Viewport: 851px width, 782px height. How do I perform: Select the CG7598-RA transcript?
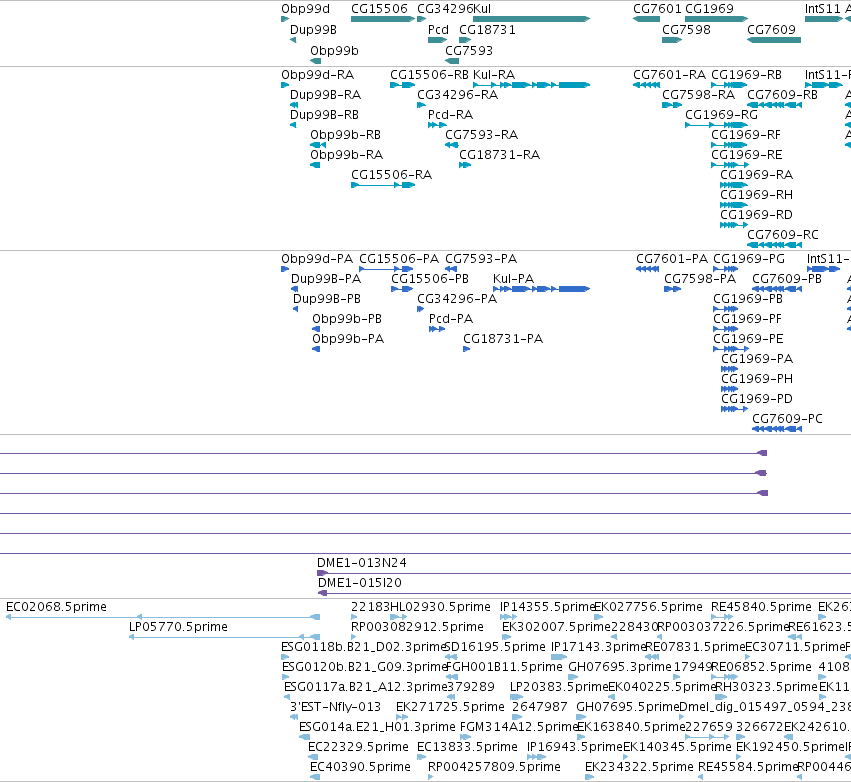[x=672, y=105]
